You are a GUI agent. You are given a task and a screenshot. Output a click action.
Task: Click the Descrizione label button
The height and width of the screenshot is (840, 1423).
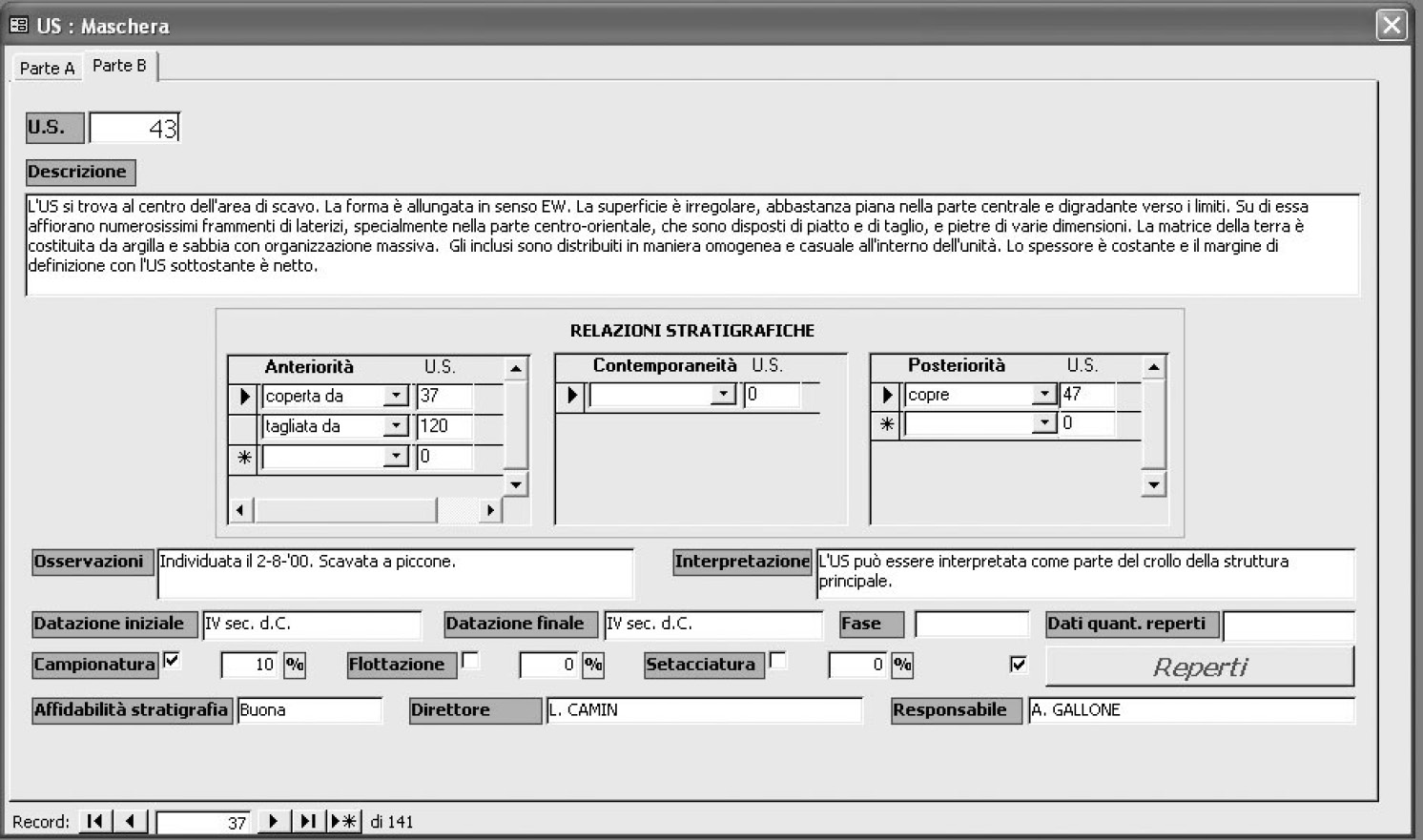click(x=80, y=173)
